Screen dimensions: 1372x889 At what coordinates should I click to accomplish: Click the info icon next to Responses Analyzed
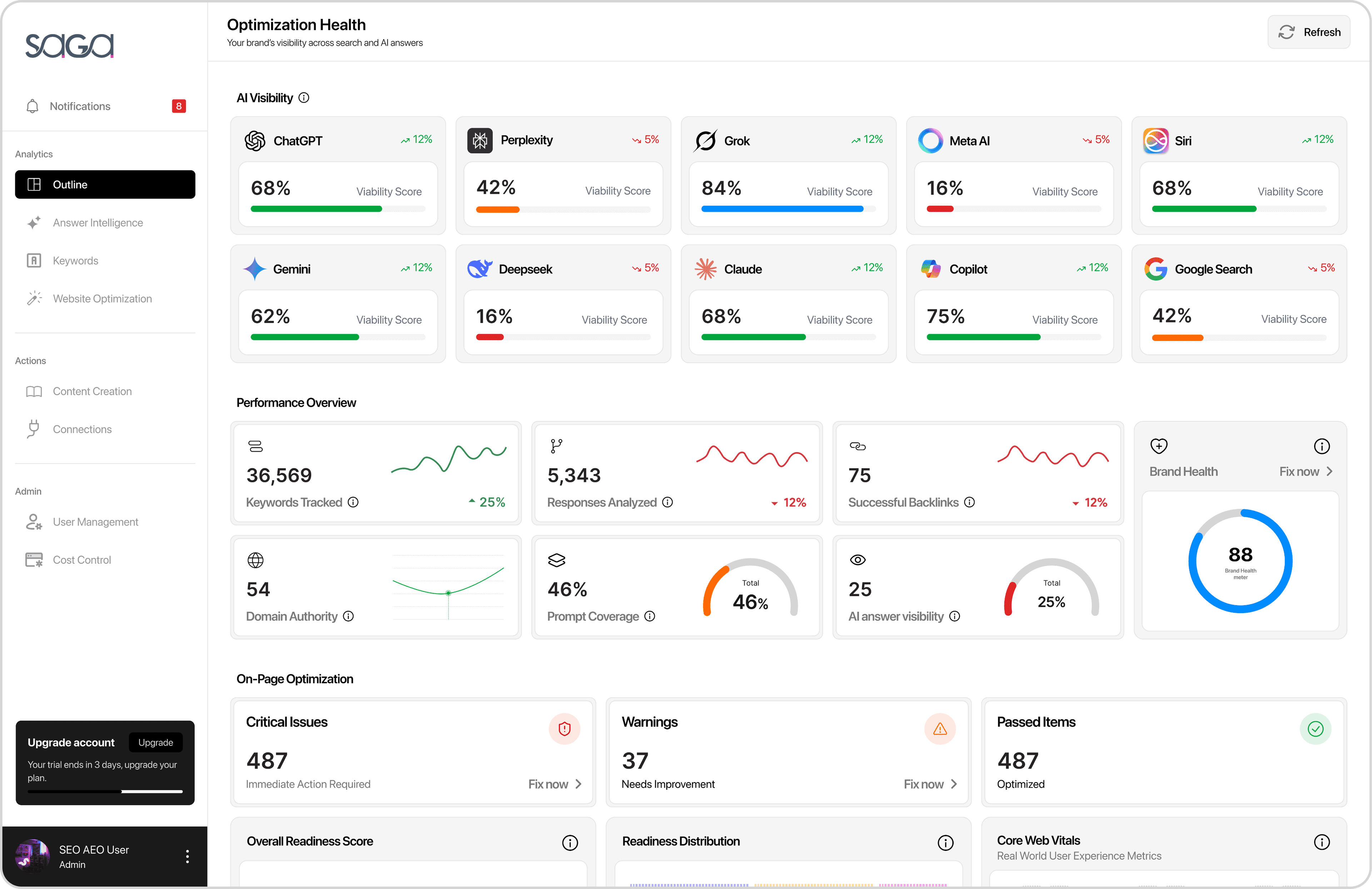click(667, 503)
